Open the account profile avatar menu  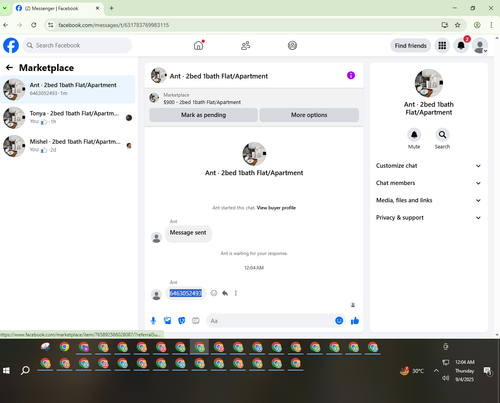(x=480, y=46)
